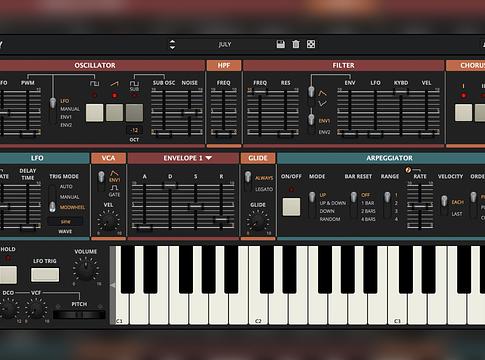Image resolution: width=485 pixels, height=360 pixels.
Task: Set arpeggiator RANGE to 3
Action: click(396, 211)
